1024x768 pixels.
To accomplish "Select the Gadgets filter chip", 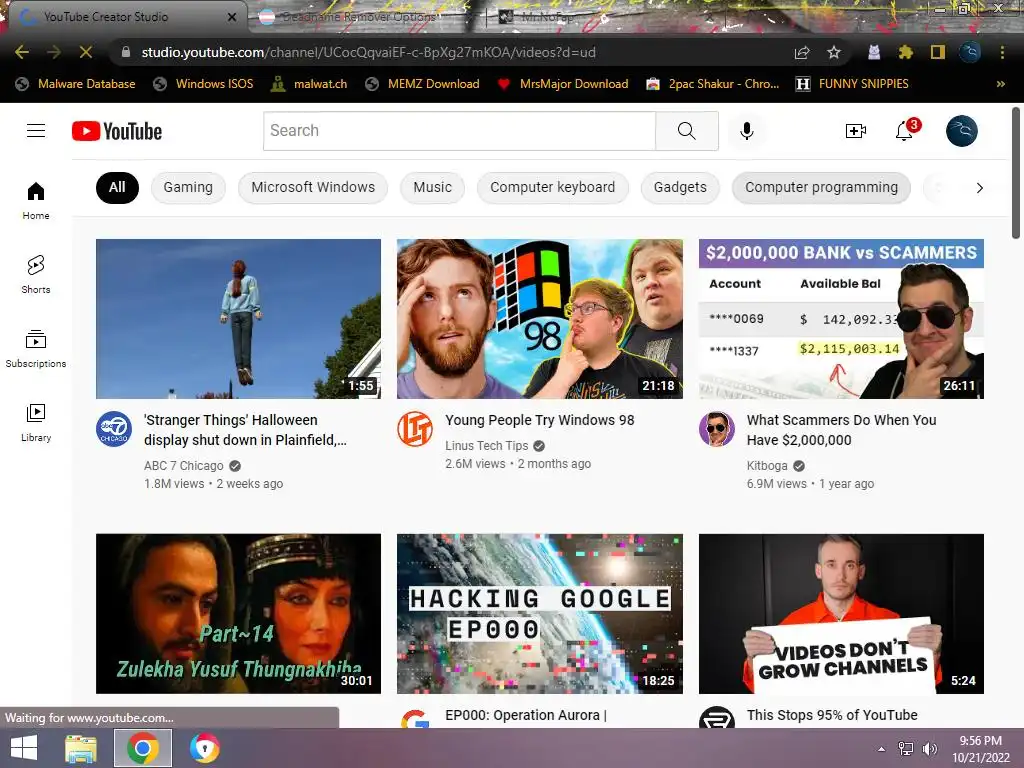I will (x=680, y=187).
